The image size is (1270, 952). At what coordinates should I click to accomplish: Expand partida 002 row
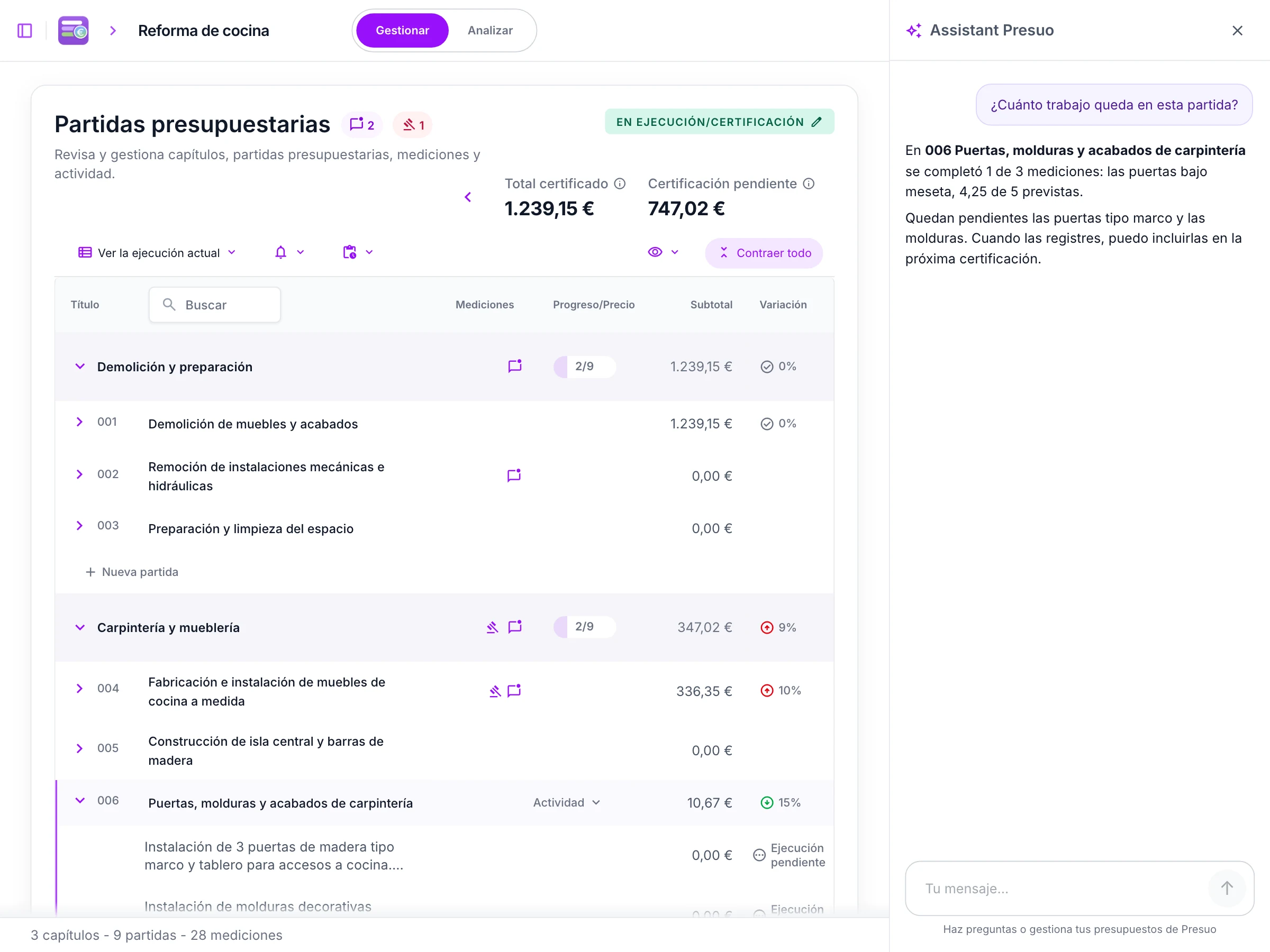[x=80, y=474]
